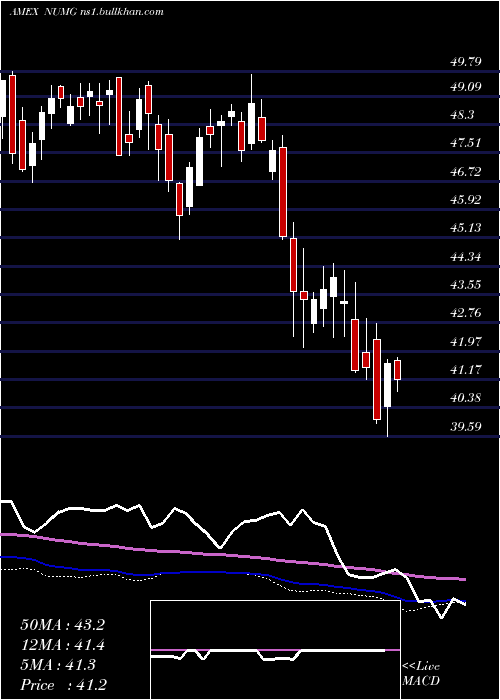Click the 44.34 price axis label

[x=466, y=256]
